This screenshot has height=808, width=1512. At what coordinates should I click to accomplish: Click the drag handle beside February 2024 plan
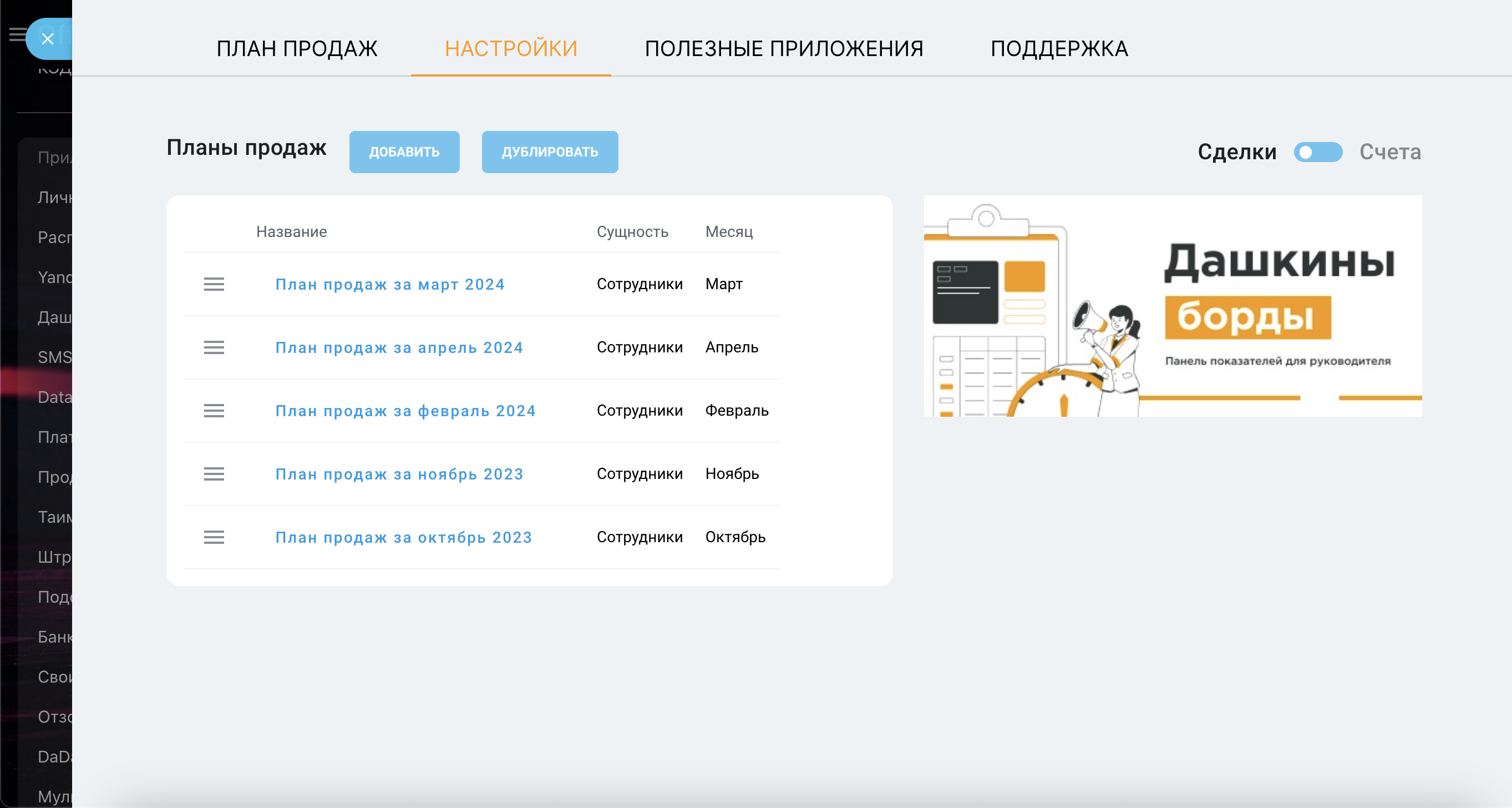click(x=214, y=411)
